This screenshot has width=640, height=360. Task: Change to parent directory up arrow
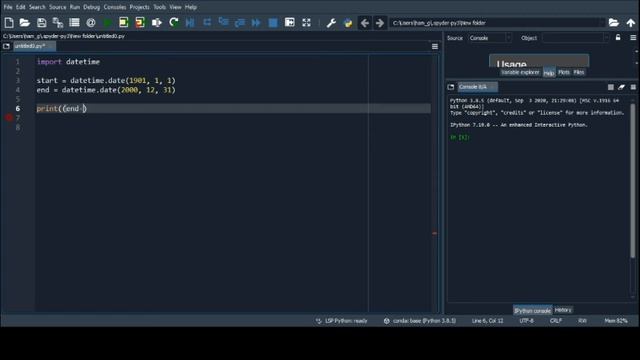(x=631, y=23)
